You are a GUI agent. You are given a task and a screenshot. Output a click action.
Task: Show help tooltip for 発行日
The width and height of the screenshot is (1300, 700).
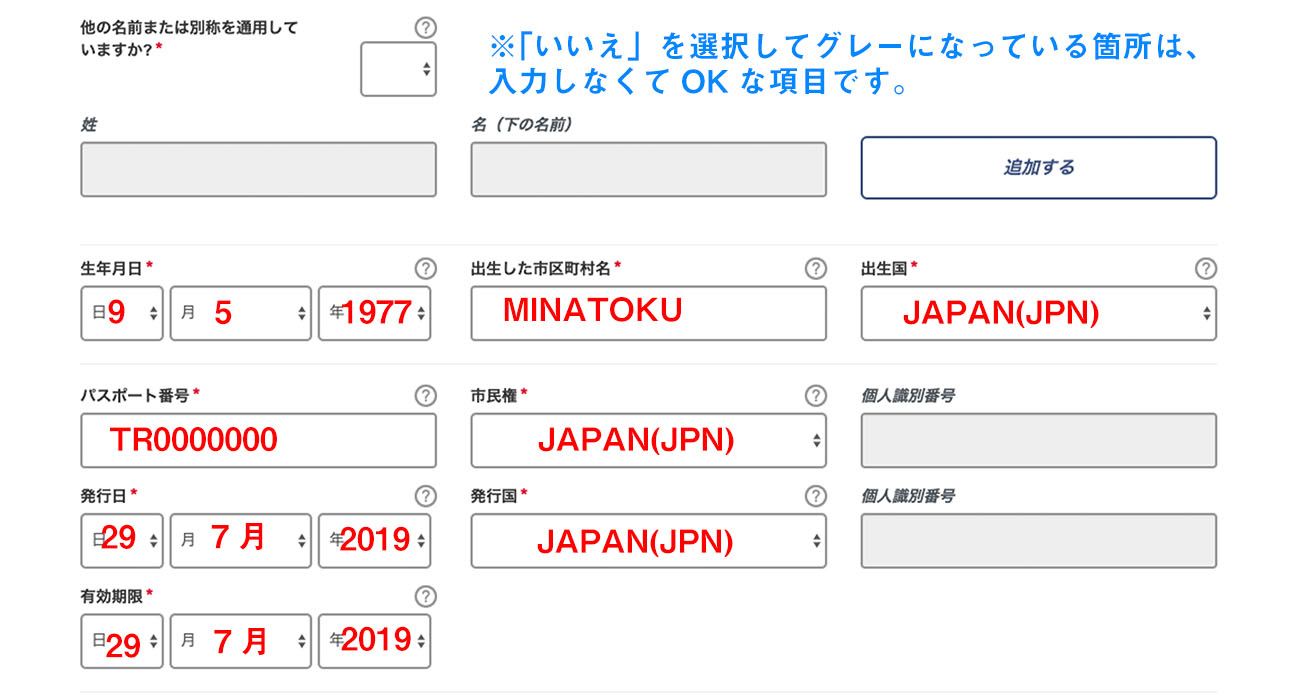(425, 496)
